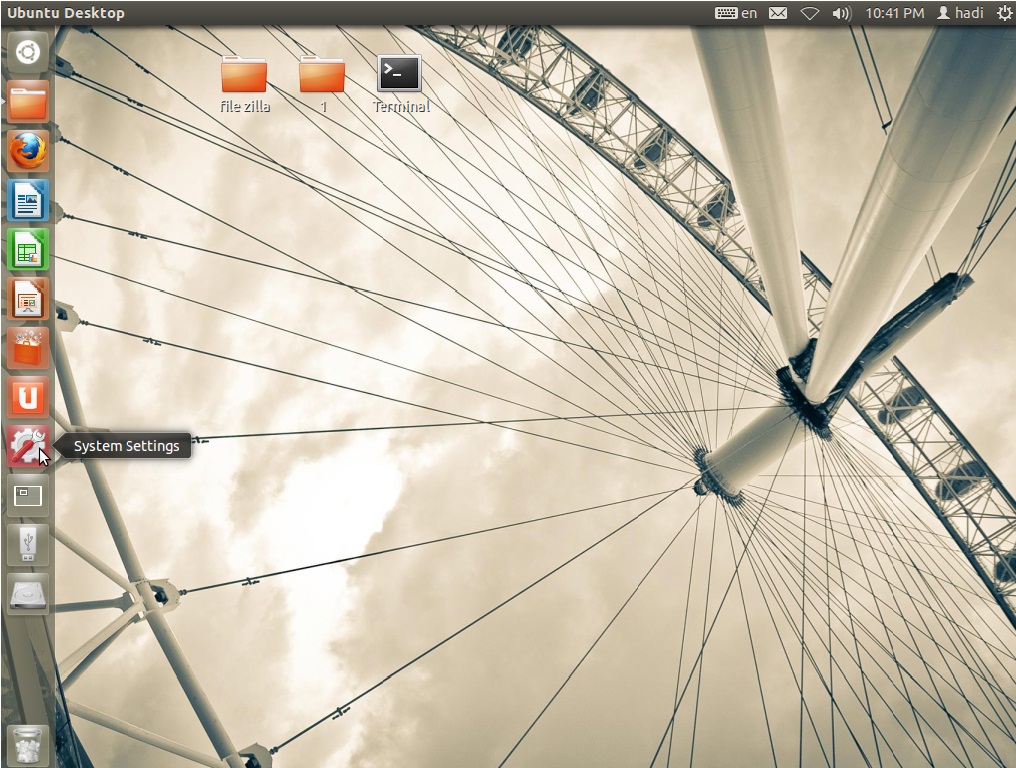Screen dimensions: 1016x768
Task: Launch Firefox web browser
Action: click(28, 151)
